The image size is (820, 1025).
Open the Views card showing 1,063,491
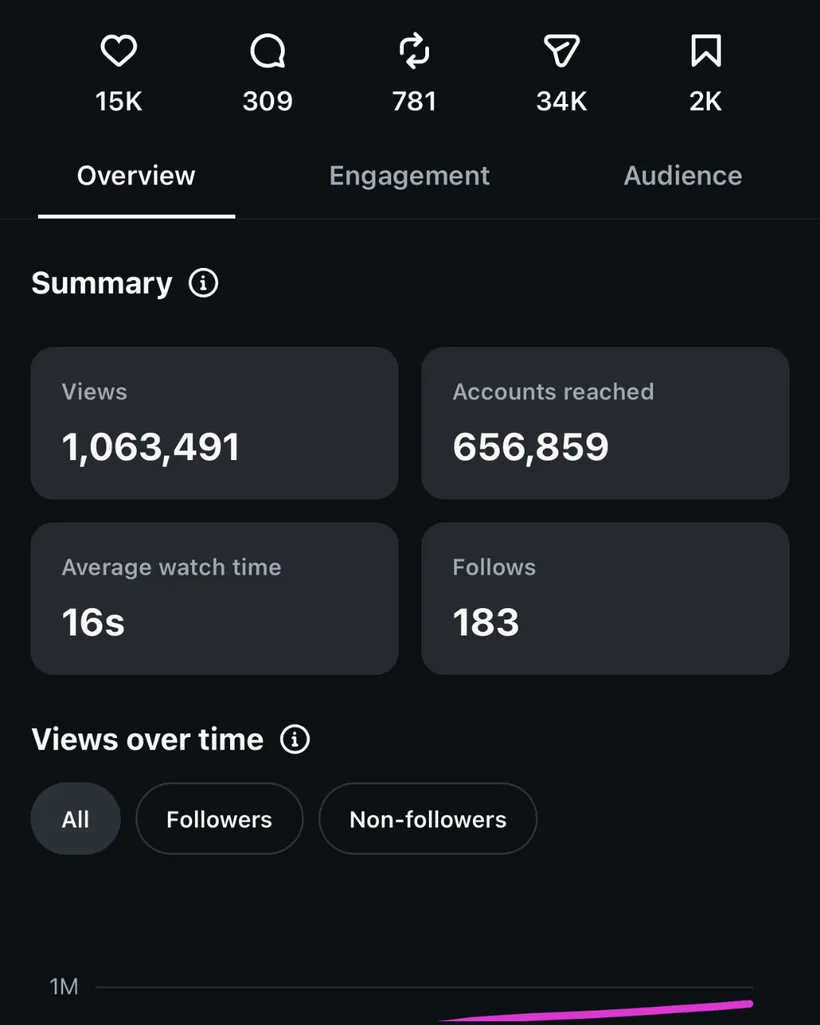point(214,423)
